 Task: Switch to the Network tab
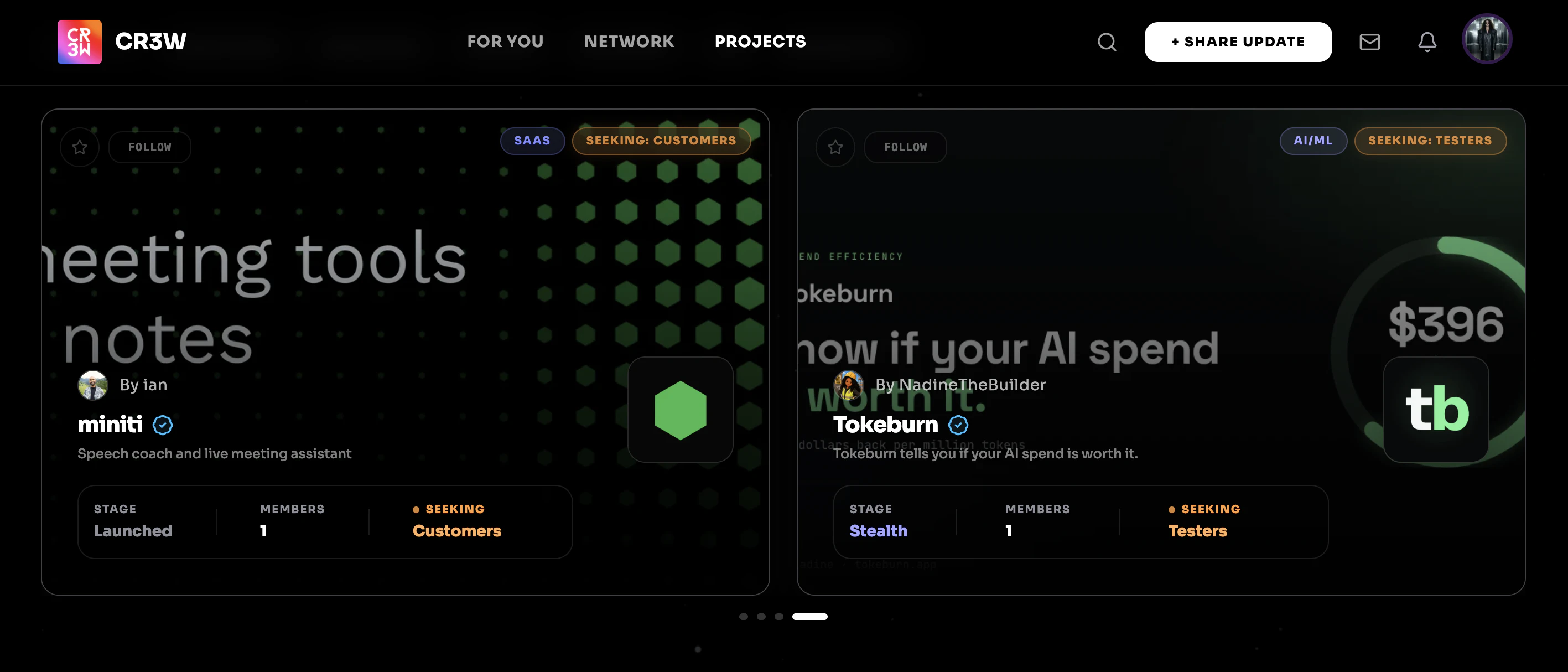630,42
